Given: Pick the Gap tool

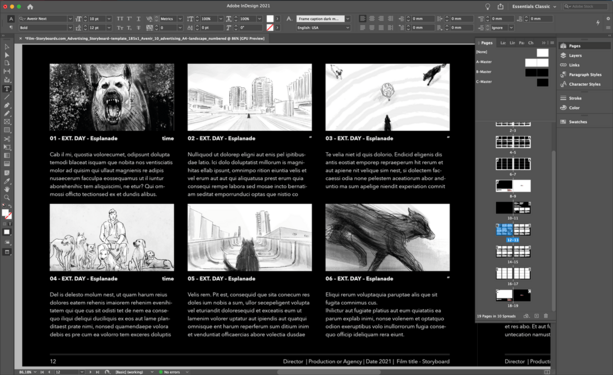Looking at the screenshot, I should [x=7, y=71].
